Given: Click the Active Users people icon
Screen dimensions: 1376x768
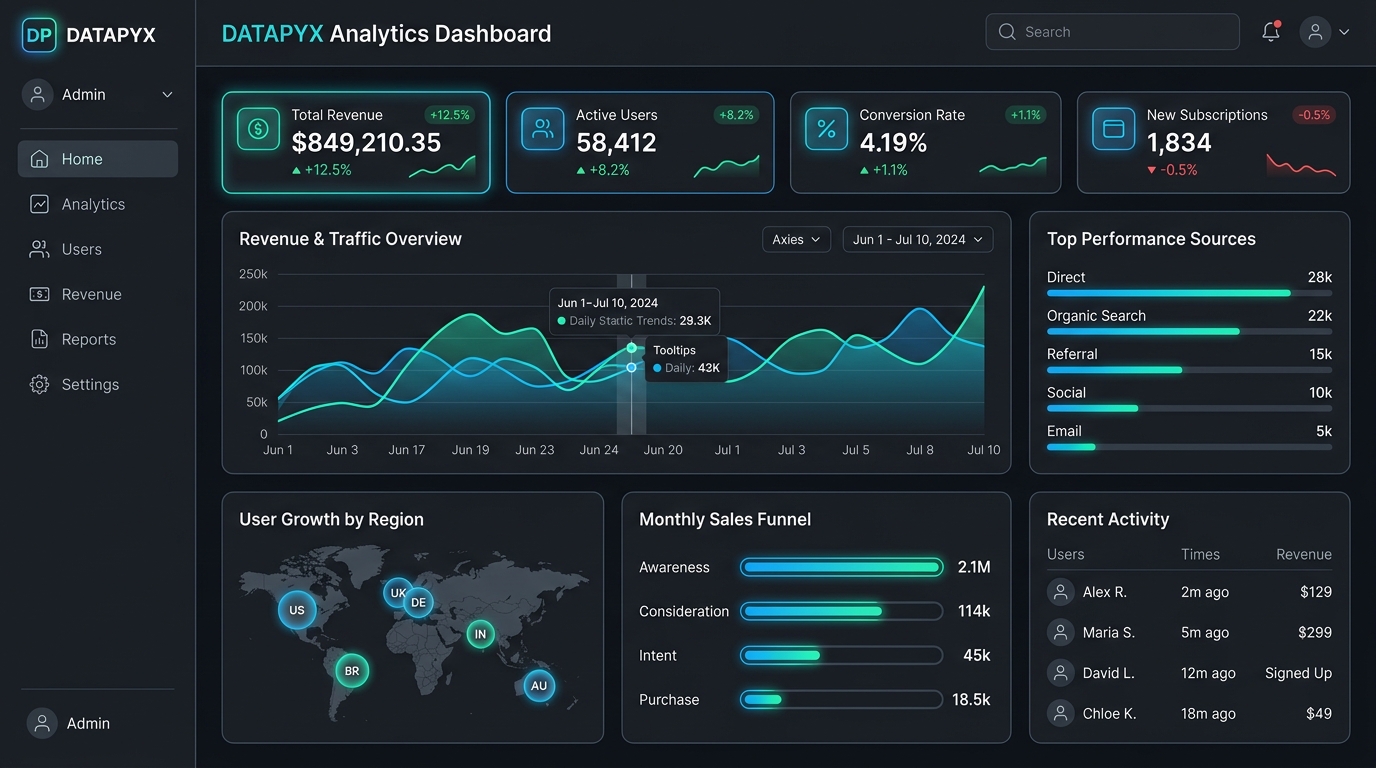Looking at the screenshot, I should (543, 129).
